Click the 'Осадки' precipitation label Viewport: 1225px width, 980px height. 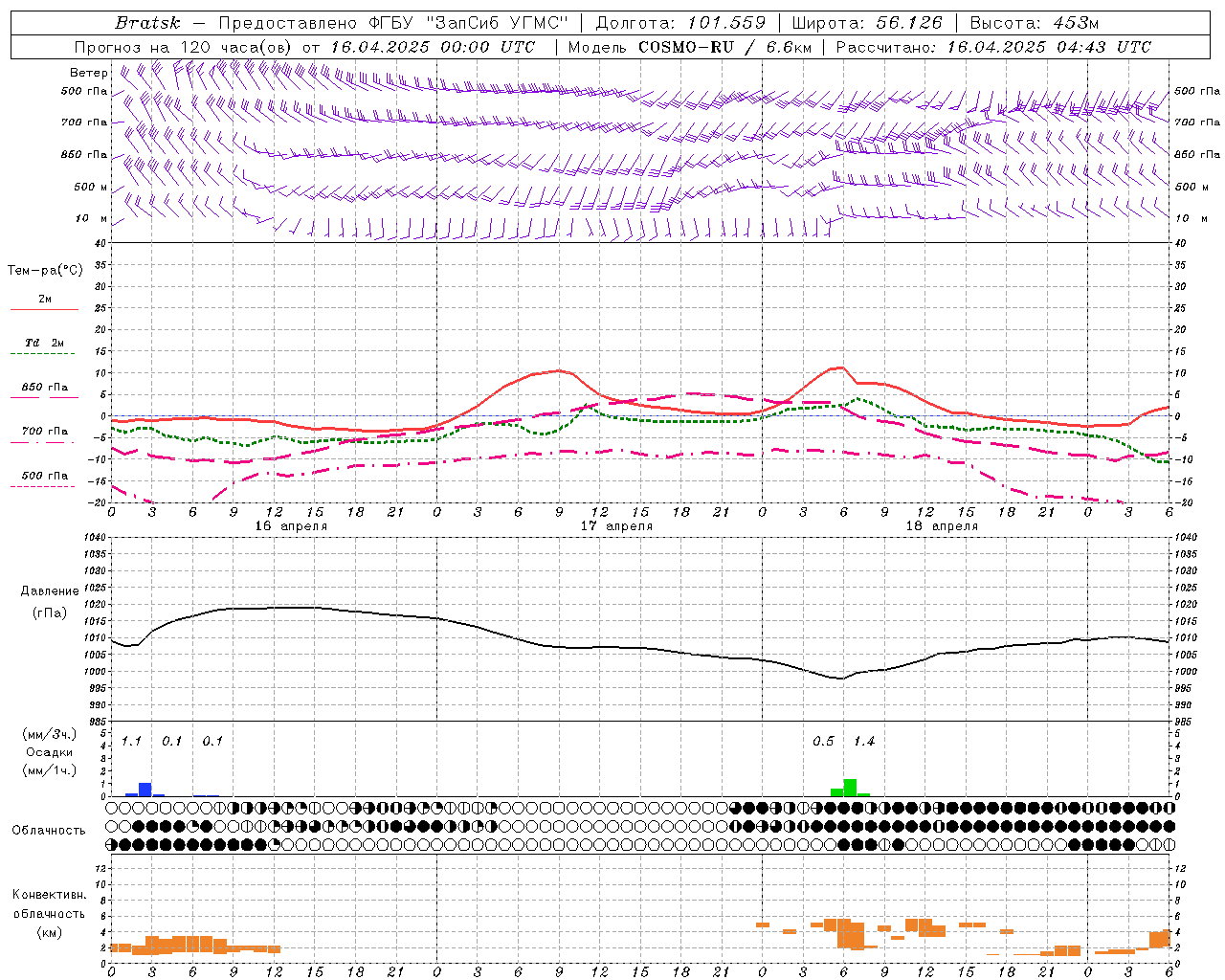click(50, 752)
